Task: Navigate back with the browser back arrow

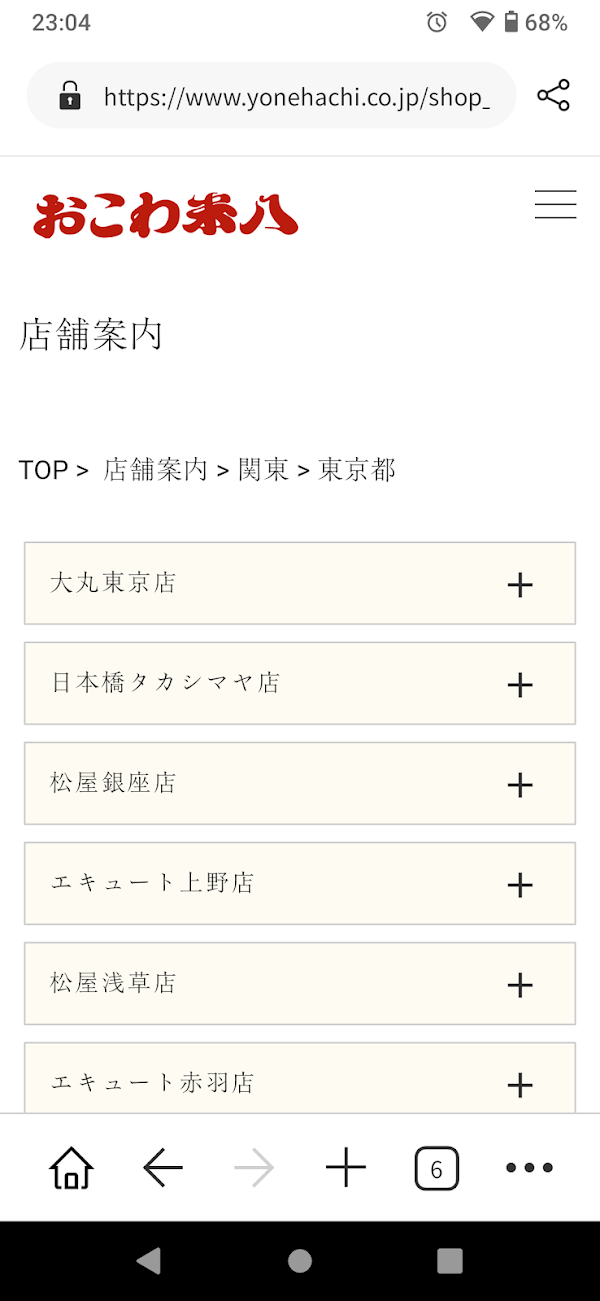Action: pos(163,1167)
